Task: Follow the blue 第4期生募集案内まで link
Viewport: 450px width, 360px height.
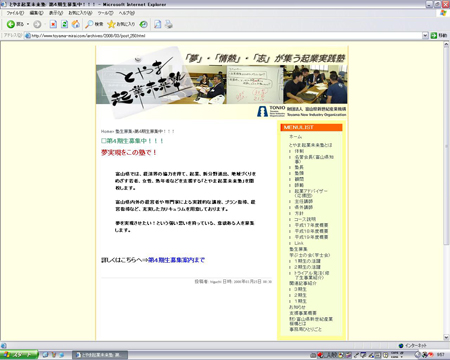Action: [x=176, y=260]
